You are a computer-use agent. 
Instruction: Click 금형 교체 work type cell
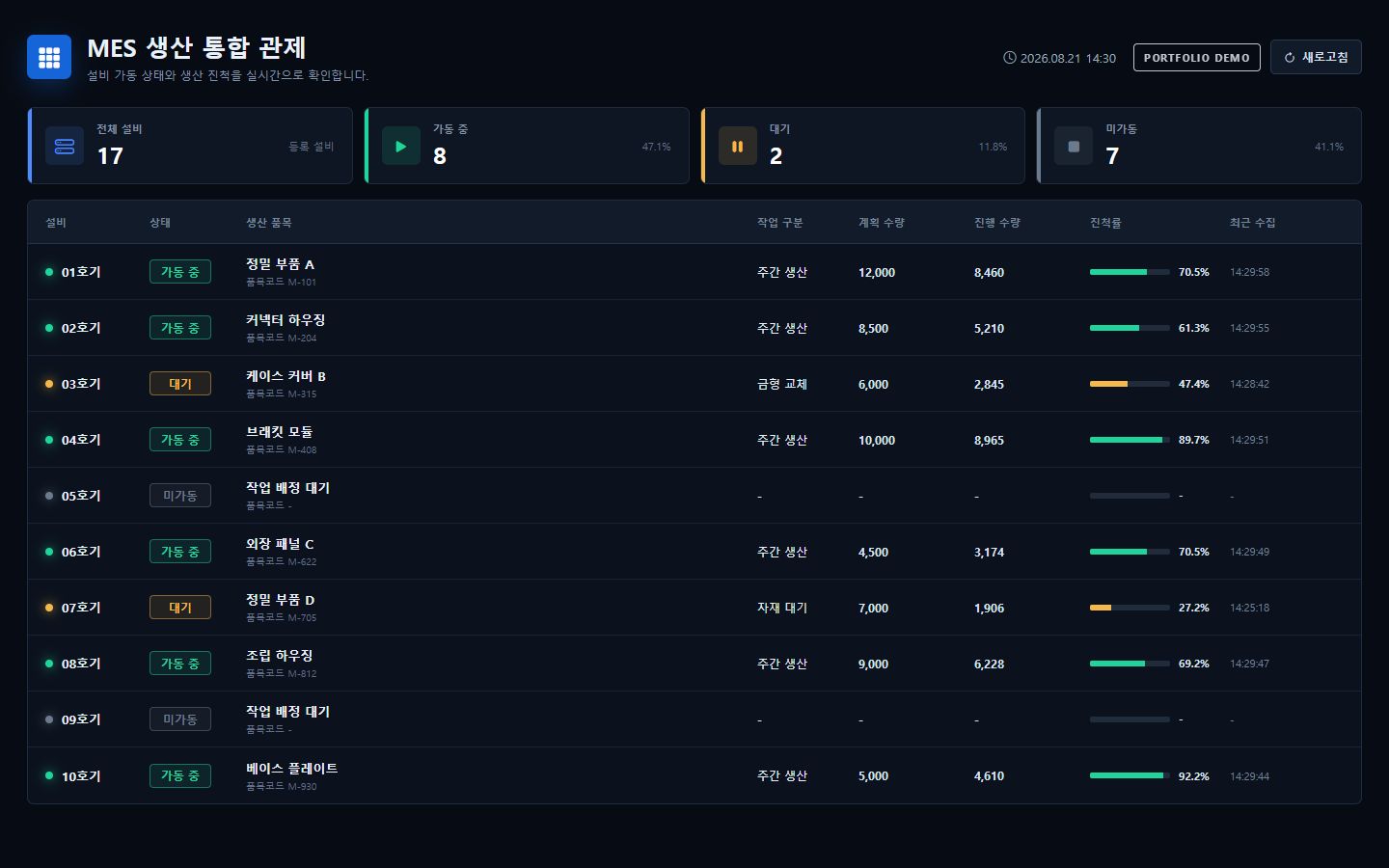coord(782,384)
